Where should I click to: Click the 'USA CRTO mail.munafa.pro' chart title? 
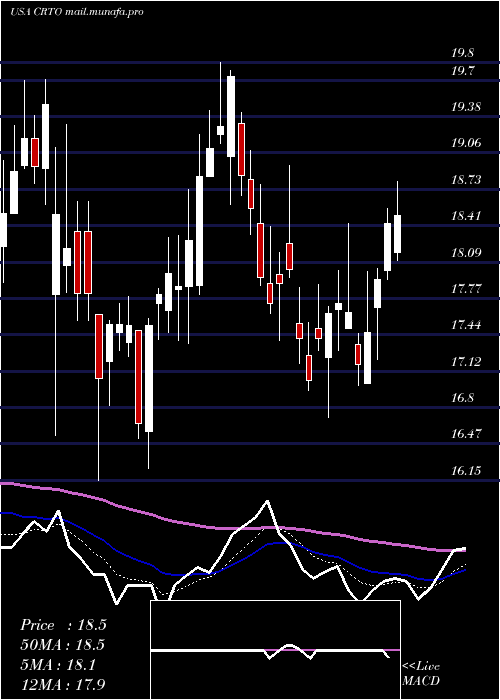pyautogui.click(x=77, y=12)
